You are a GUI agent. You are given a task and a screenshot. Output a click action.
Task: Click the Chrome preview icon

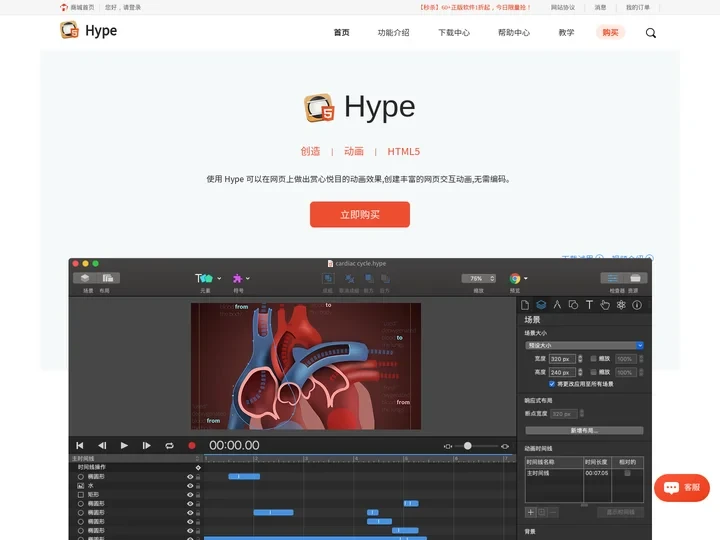coord(515,278)
